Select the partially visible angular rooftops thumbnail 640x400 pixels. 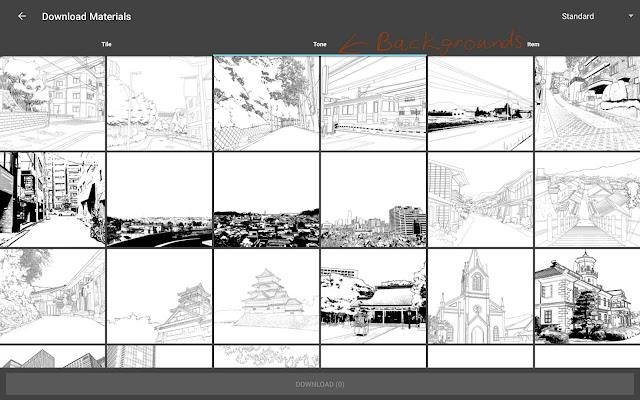point(52,356)
